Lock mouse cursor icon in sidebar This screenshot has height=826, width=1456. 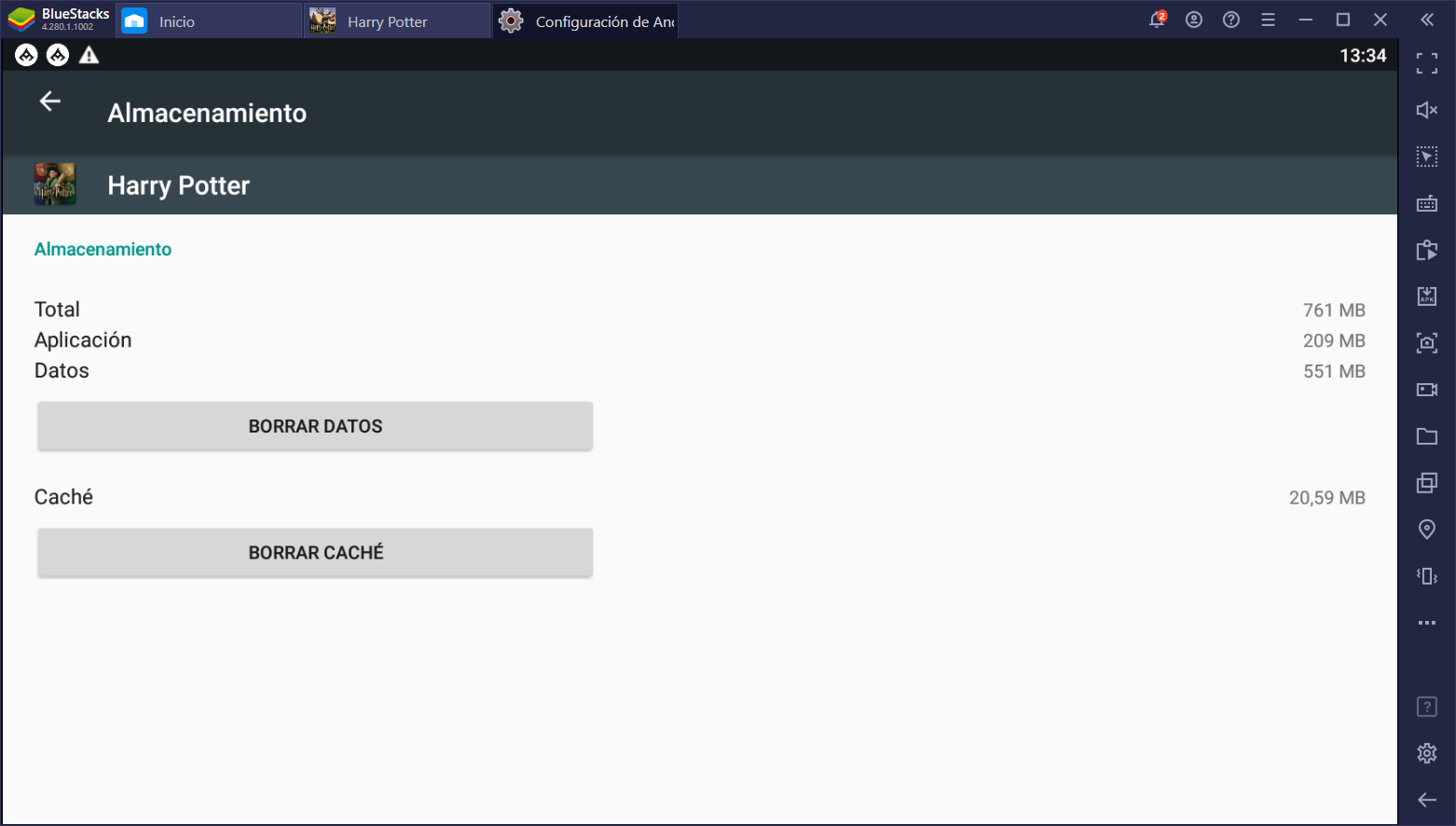1427,157
